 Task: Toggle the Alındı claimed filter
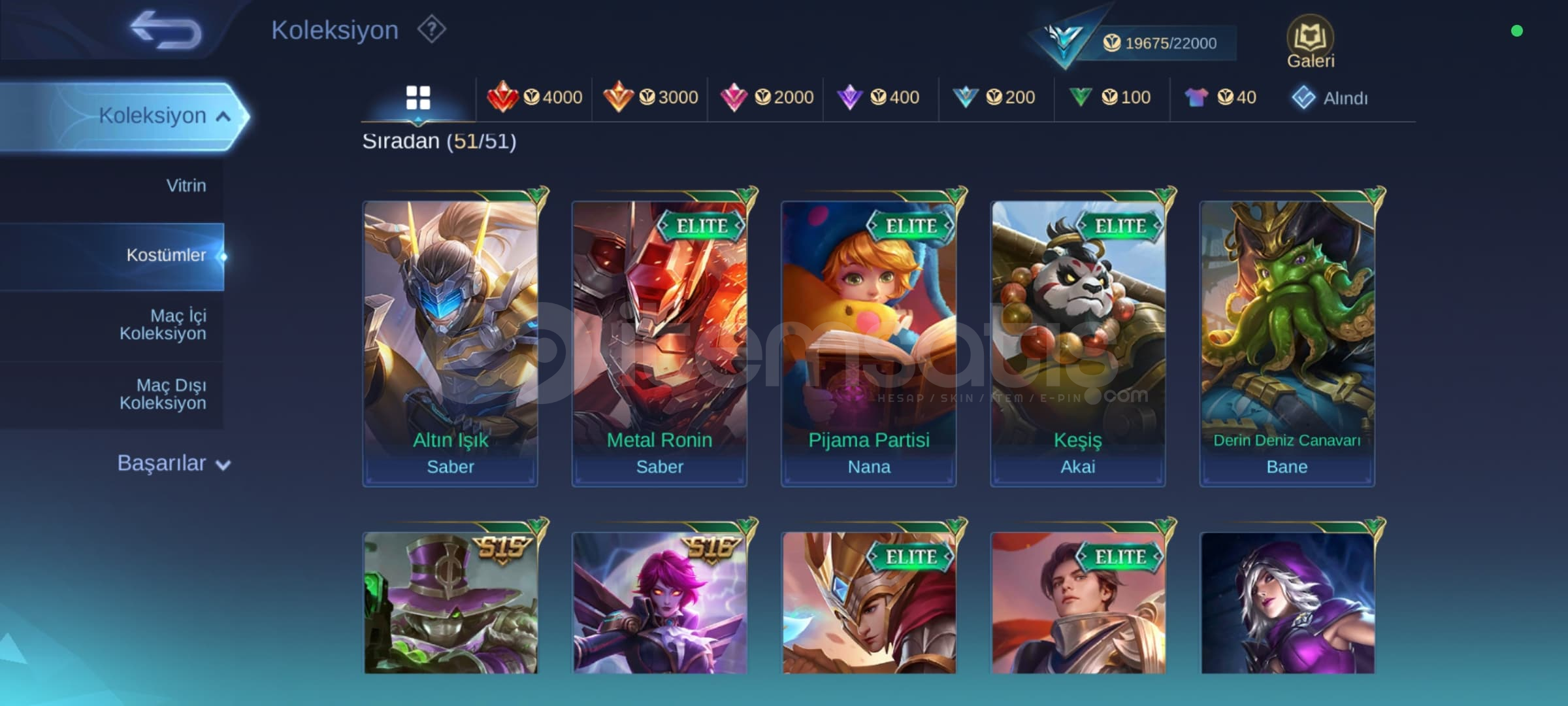(1330, 98)
